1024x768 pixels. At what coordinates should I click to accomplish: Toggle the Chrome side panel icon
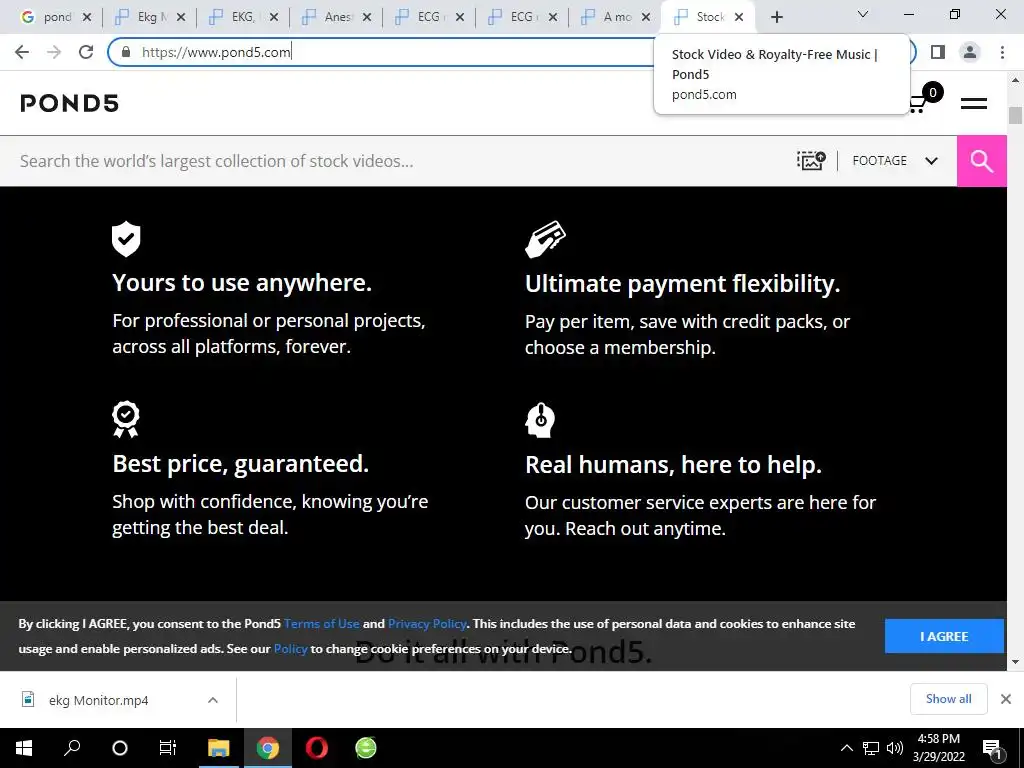pyautogui.click(x=938, y=52)
